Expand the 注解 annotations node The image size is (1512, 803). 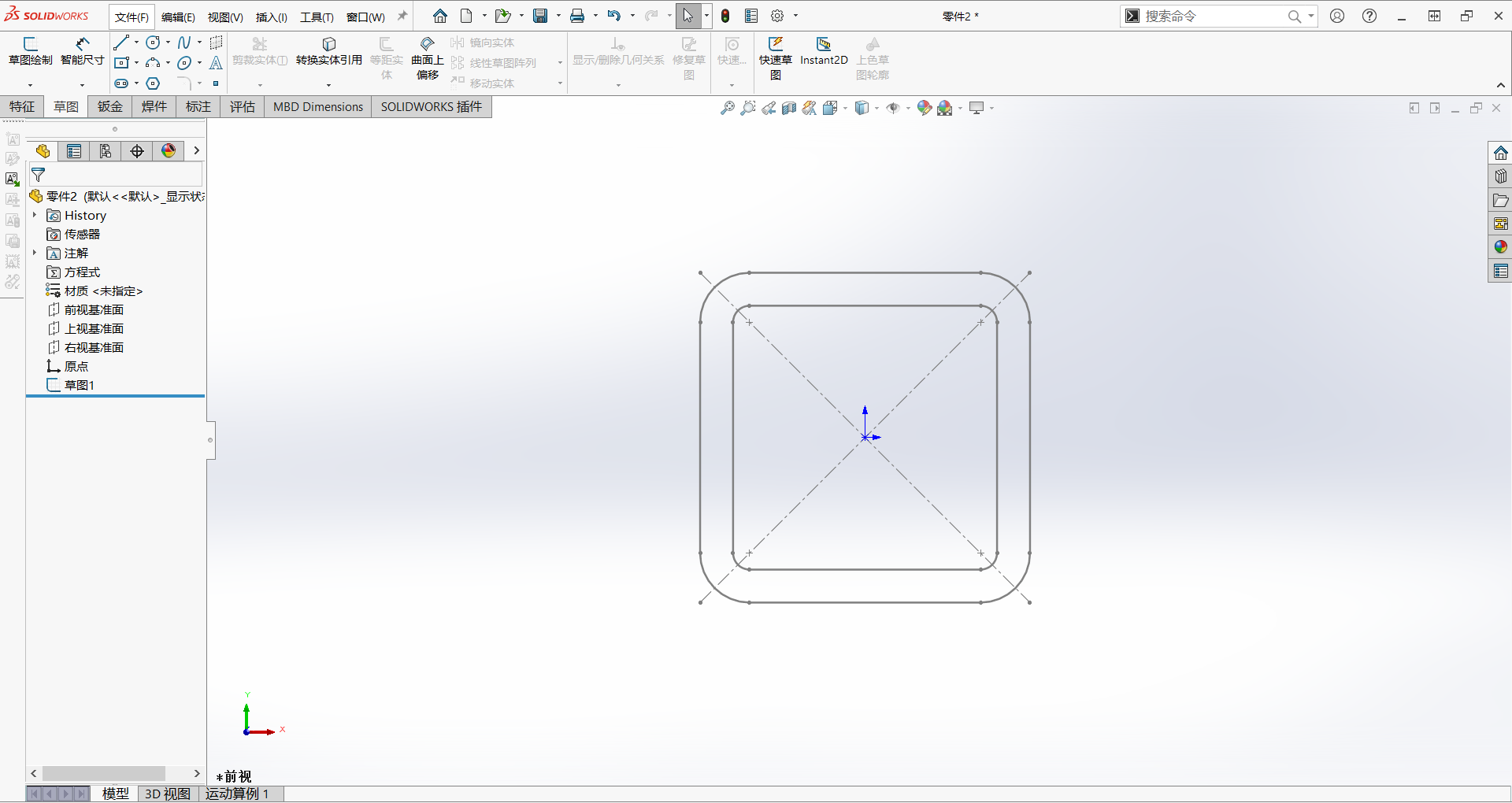[35, 253]
